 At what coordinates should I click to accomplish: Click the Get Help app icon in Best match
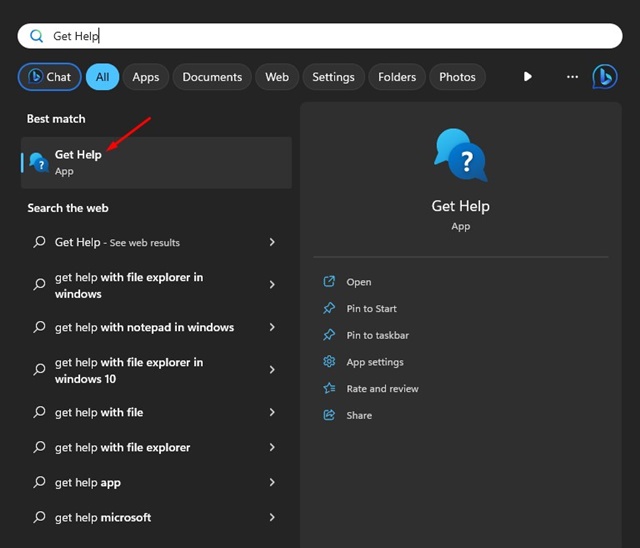[39, 162]
